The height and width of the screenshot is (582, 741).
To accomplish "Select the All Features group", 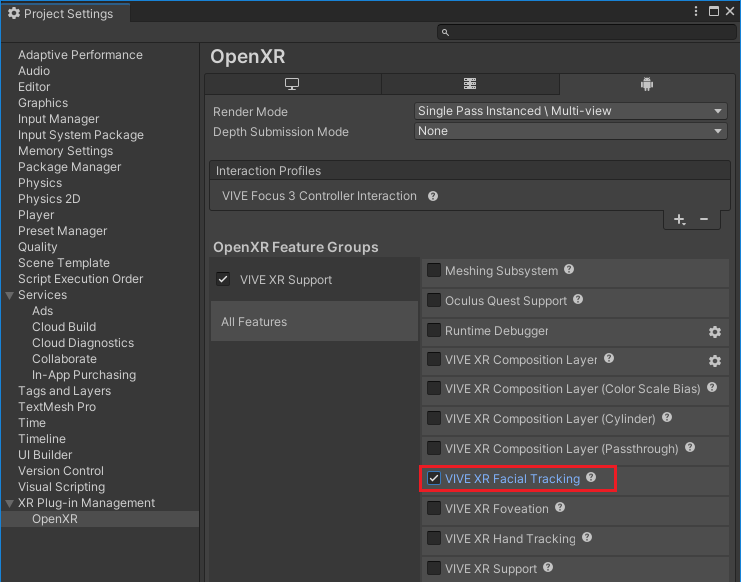I will 314,322.
